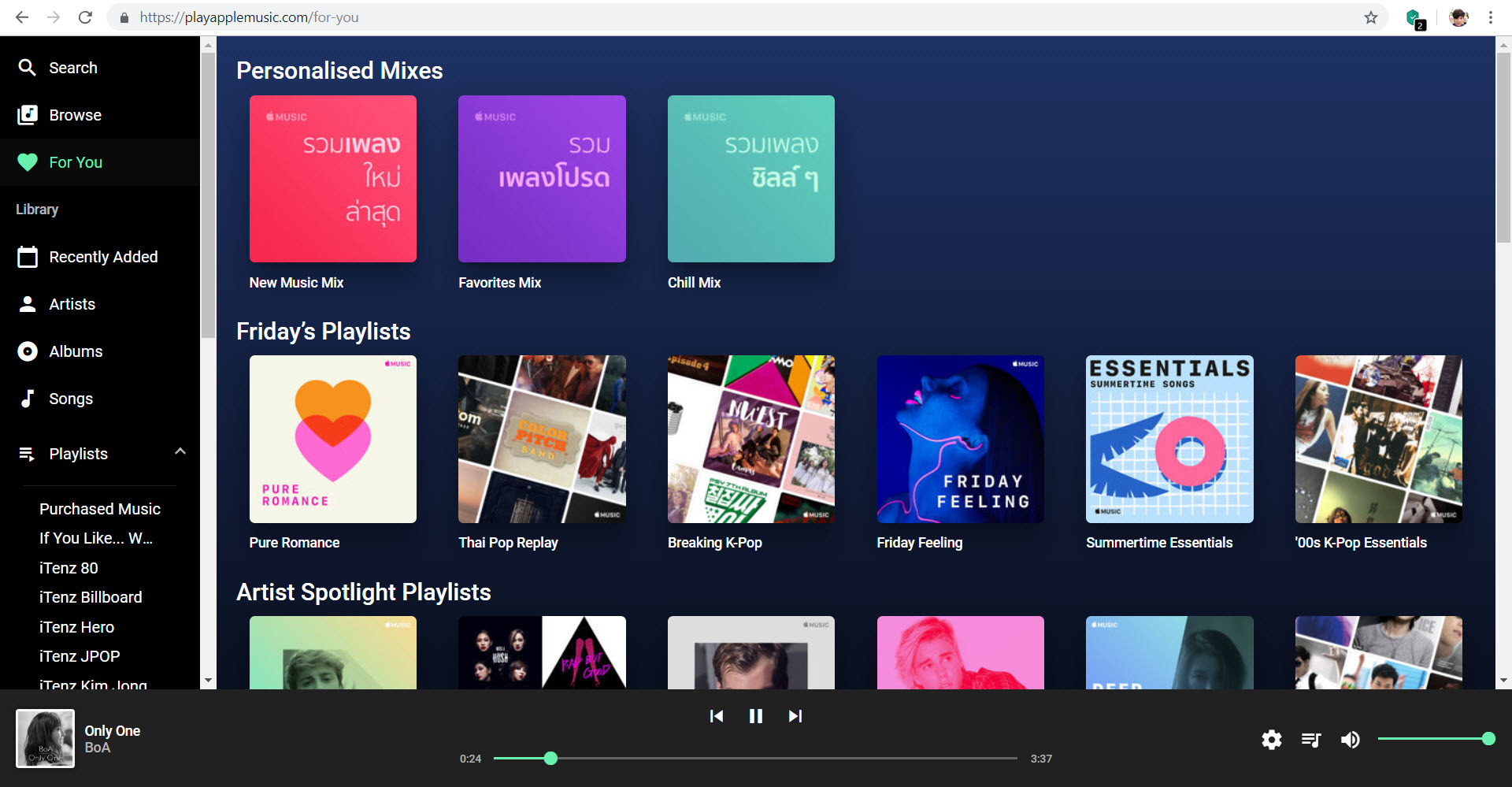Open Chrome's three-dot menu
The height and width of the screenshot is (787, 1512).
point(1491,17)
